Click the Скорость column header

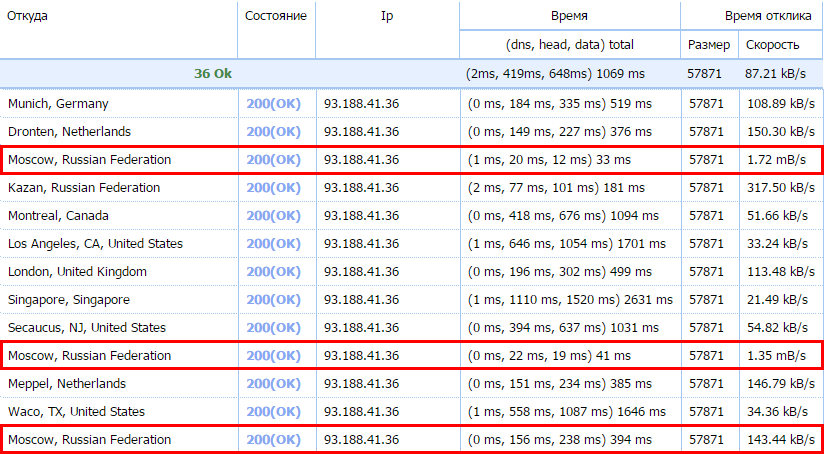pyautogui.click(x=772, y=45)
